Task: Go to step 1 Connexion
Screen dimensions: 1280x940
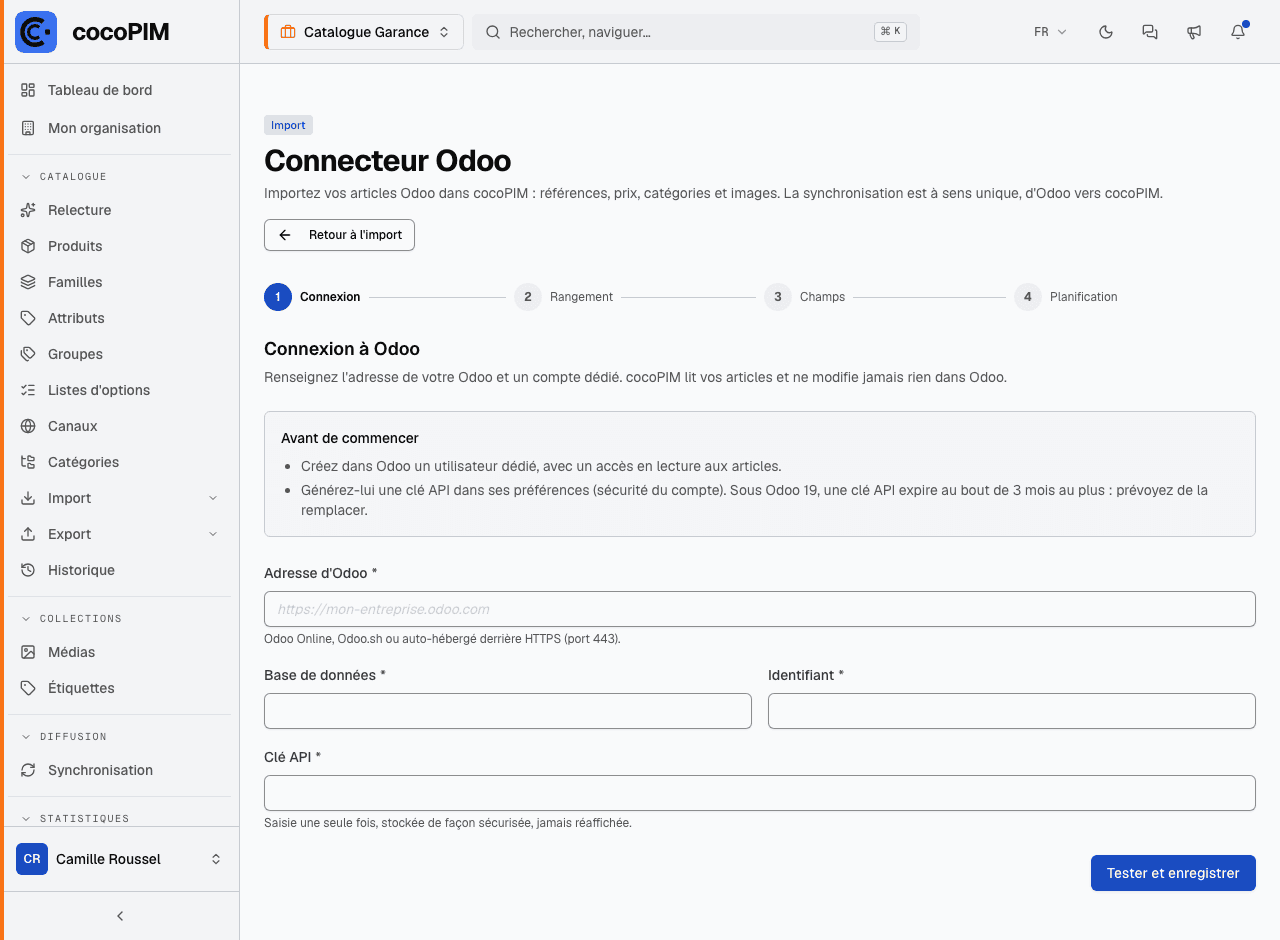Action: (313, 297)
